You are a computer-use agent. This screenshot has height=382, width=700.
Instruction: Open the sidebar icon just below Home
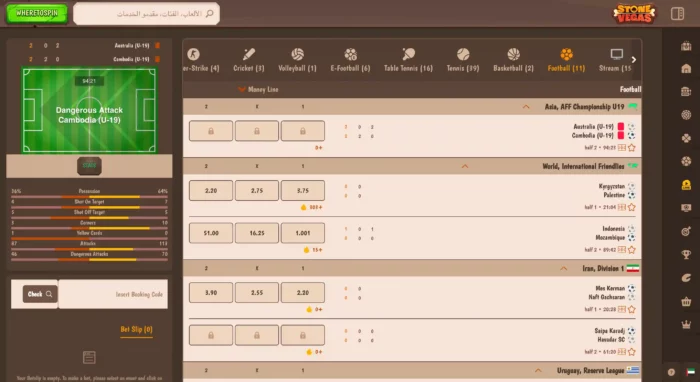(686, 91)
